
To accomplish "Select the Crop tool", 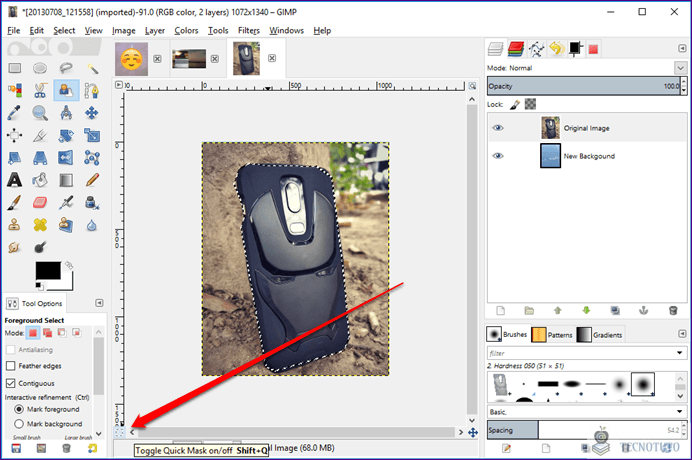I will coord(40,136).
